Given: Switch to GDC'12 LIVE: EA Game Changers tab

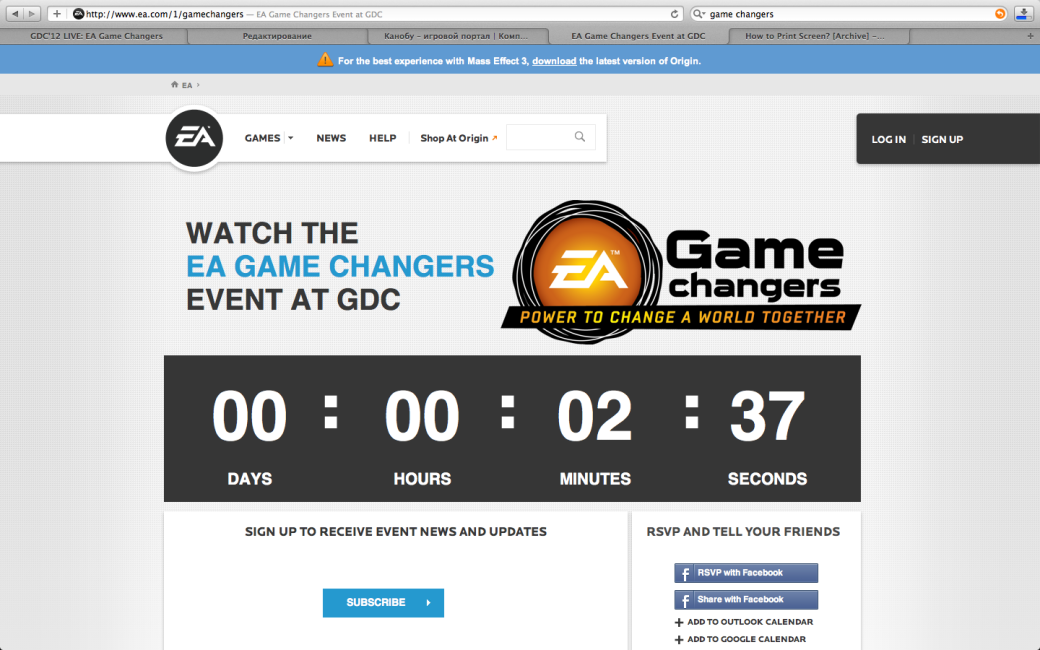Looking at the screenshot, I should click(96, 36).
